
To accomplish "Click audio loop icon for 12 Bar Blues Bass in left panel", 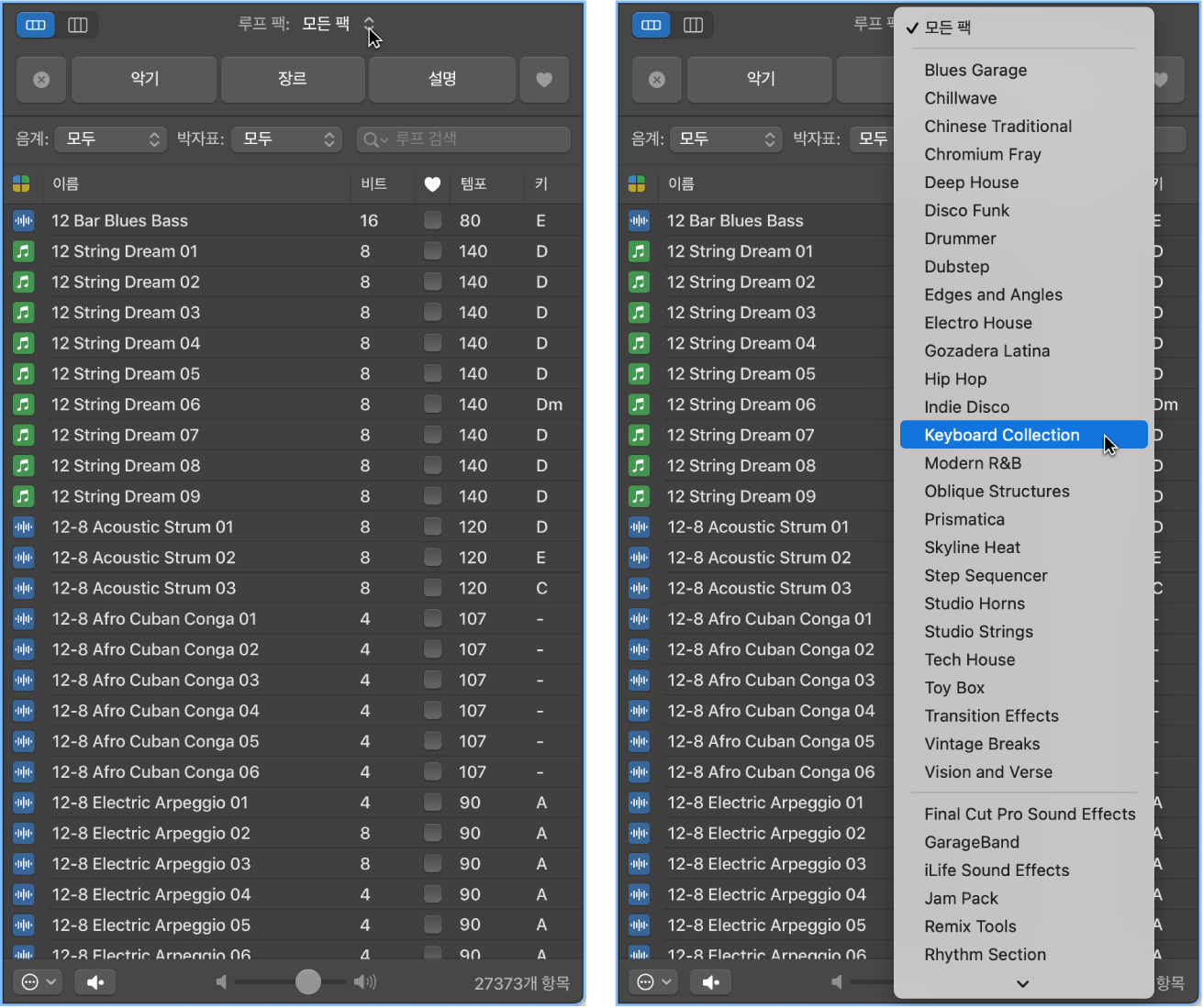I will click(x=23, y=220).
